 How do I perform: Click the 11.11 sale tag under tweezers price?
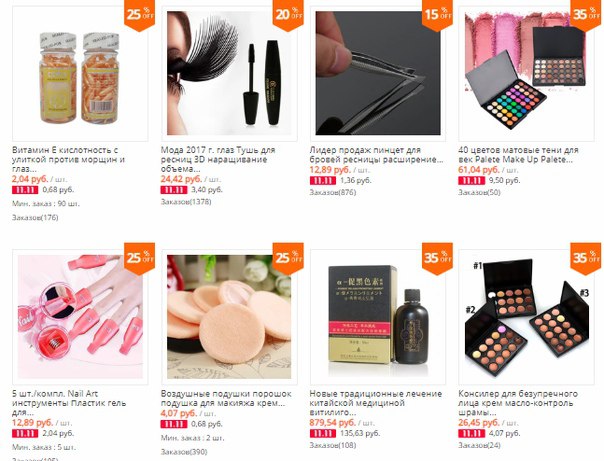[x=323, y=181]
